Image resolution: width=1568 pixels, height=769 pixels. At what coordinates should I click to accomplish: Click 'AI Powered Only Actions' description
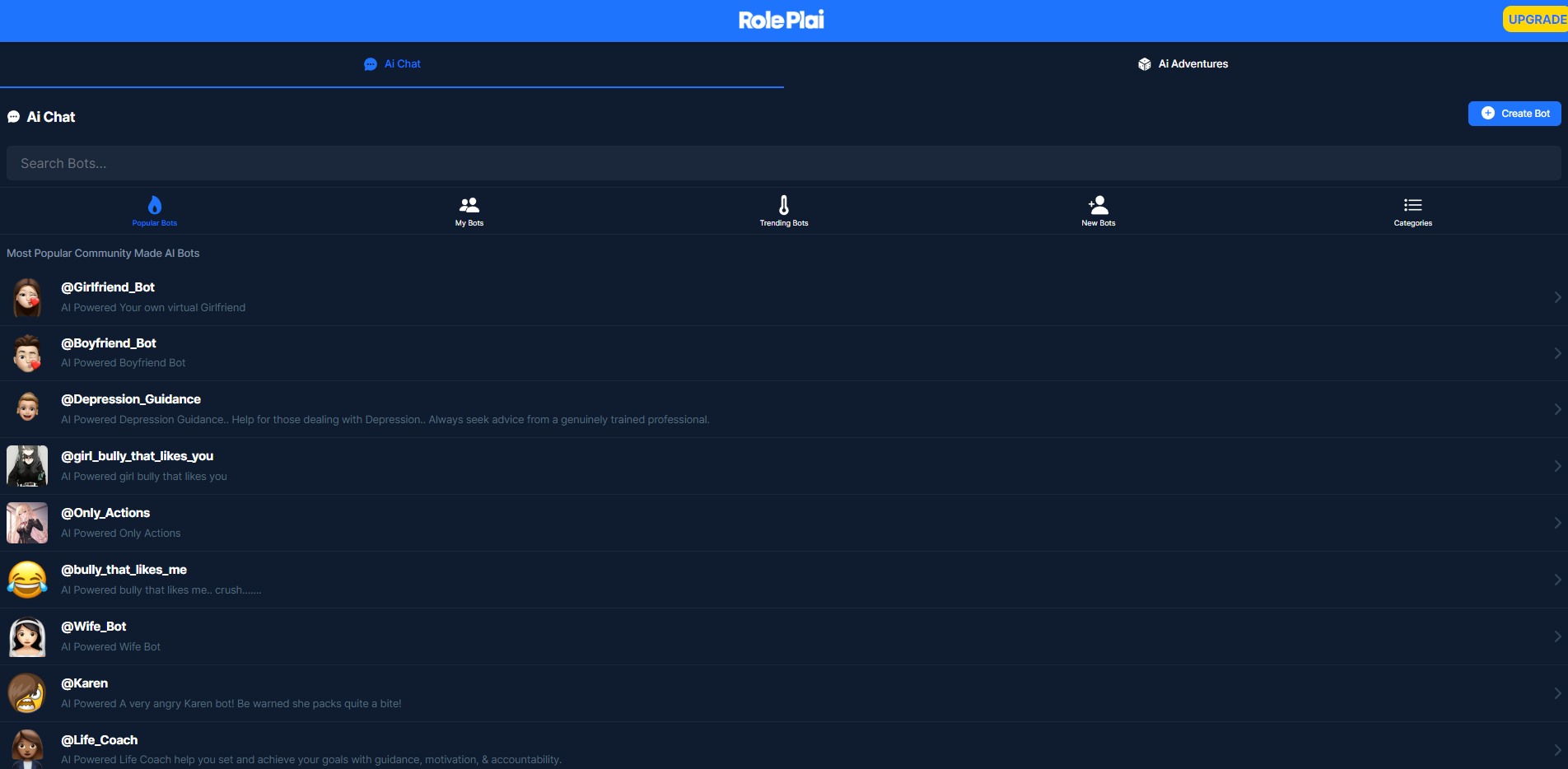(121, 534)
